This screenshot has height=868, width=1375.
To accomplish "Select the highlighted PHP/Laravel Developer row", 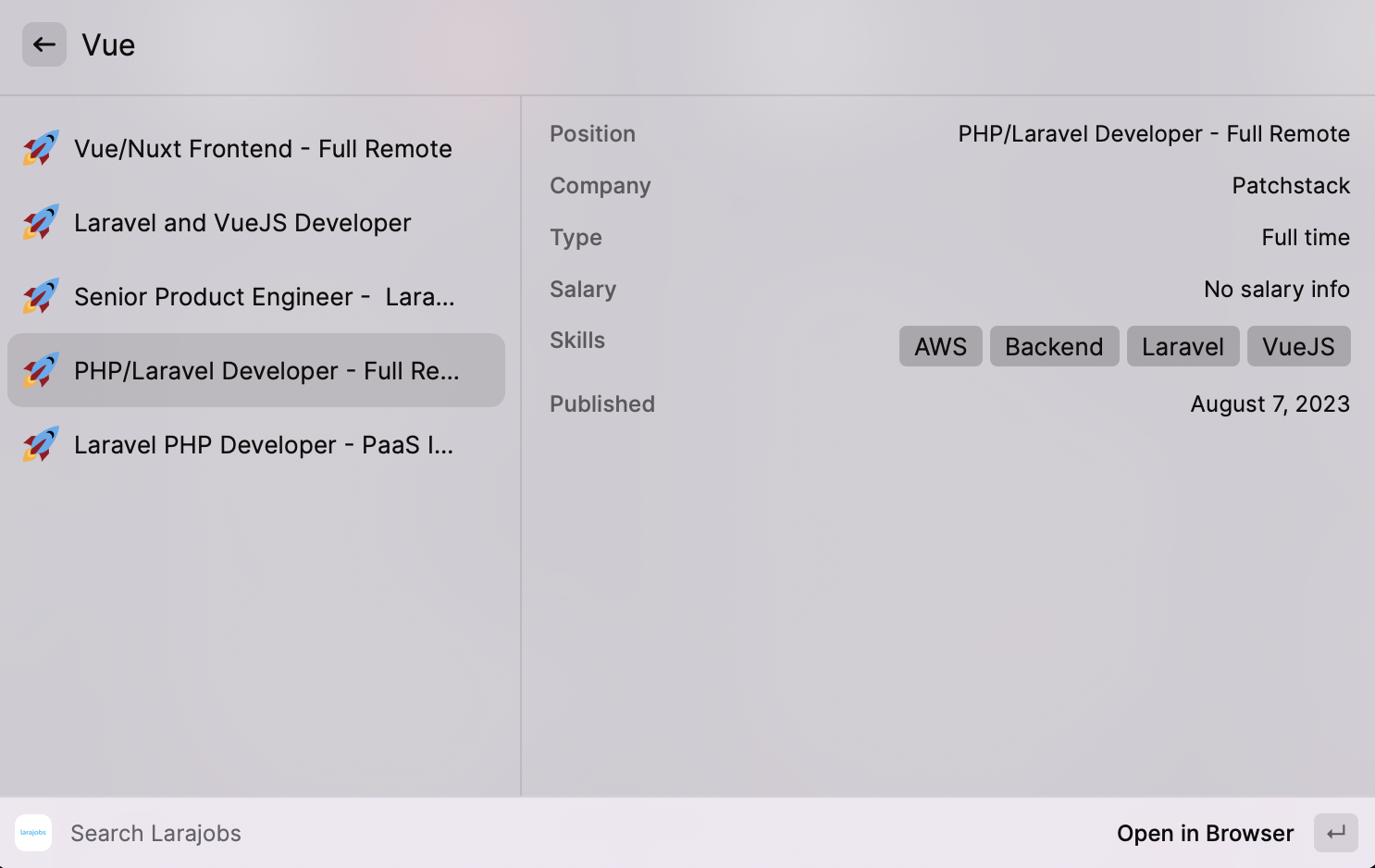I will pyautogui.click(x=256, y=370).
